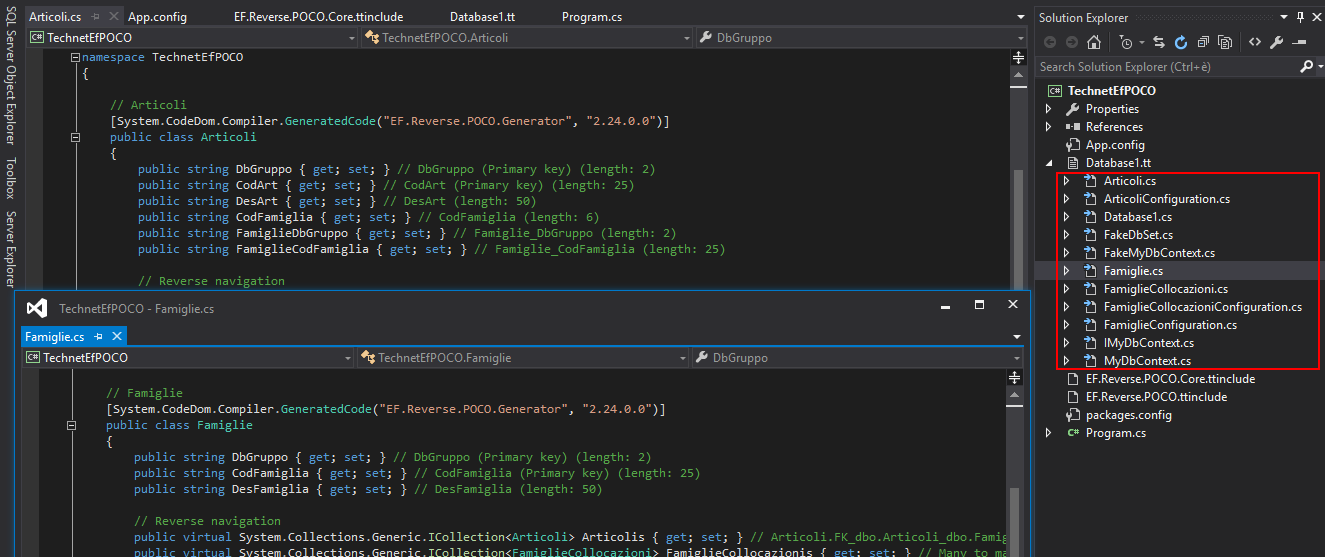The width and height of the screenshot is (1325, 557).
Task: Switch to the Program.cs tab
Action: point(591,17)
